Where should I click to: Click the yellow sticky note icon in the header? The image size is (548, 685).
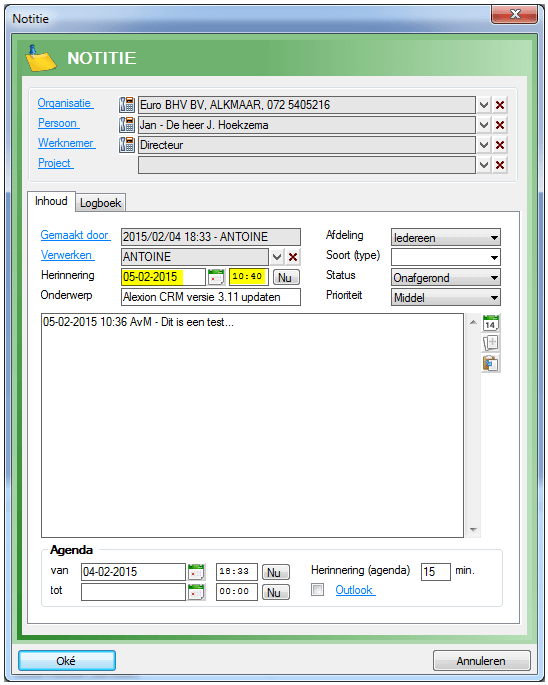pos(40,58)
